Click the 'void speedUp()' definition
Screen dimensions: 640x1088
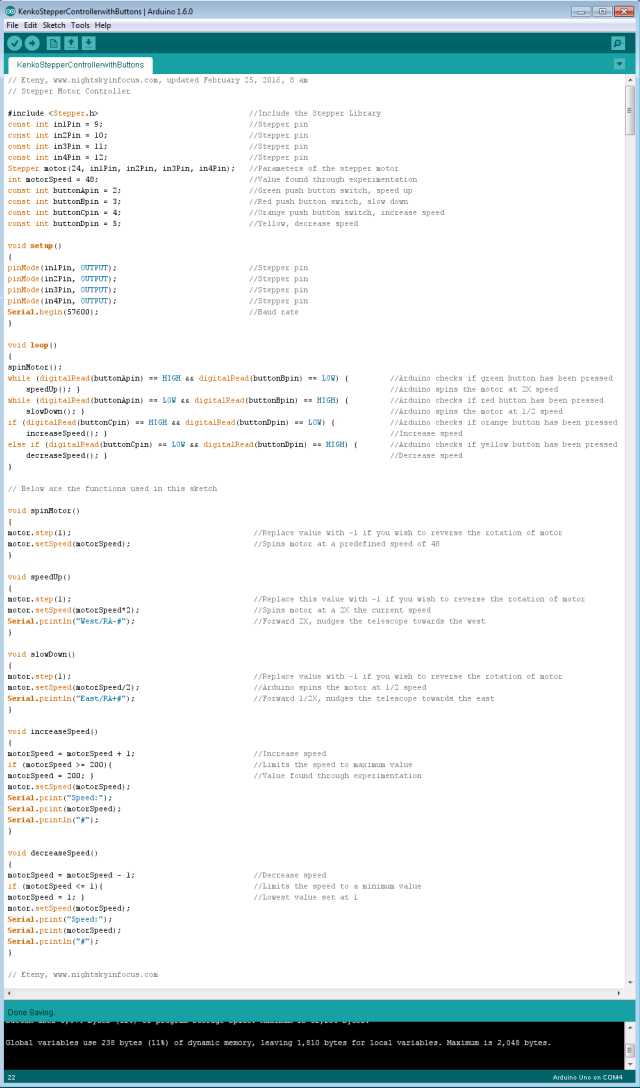(39, 577)
